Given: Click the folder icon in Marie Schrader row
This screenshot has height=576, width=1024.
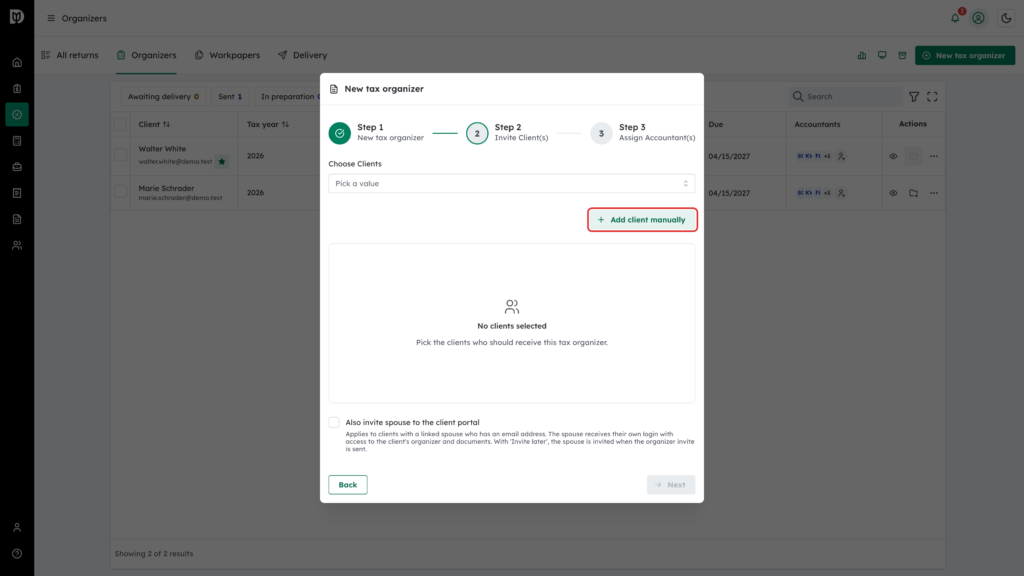Looking at the screenshot, I should (x=914, y=193).
